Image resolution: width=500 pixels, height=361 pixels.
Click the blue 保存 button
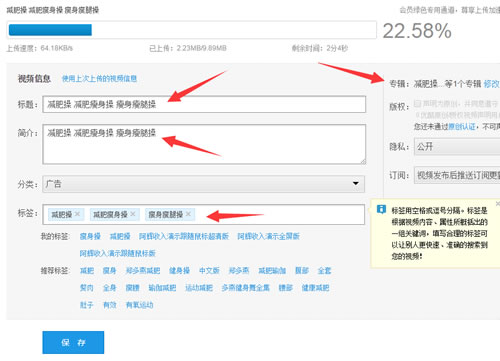(73, 342)
